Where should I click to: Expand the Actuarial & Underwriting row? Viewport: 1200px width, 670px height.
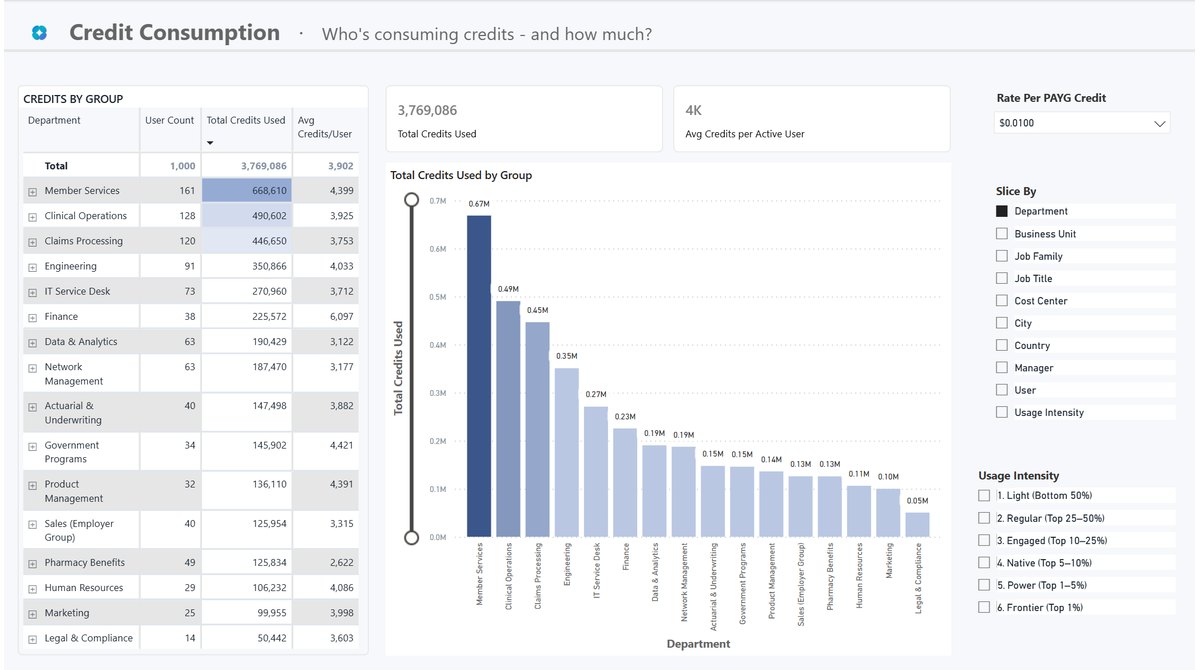(x=32, y=407)
